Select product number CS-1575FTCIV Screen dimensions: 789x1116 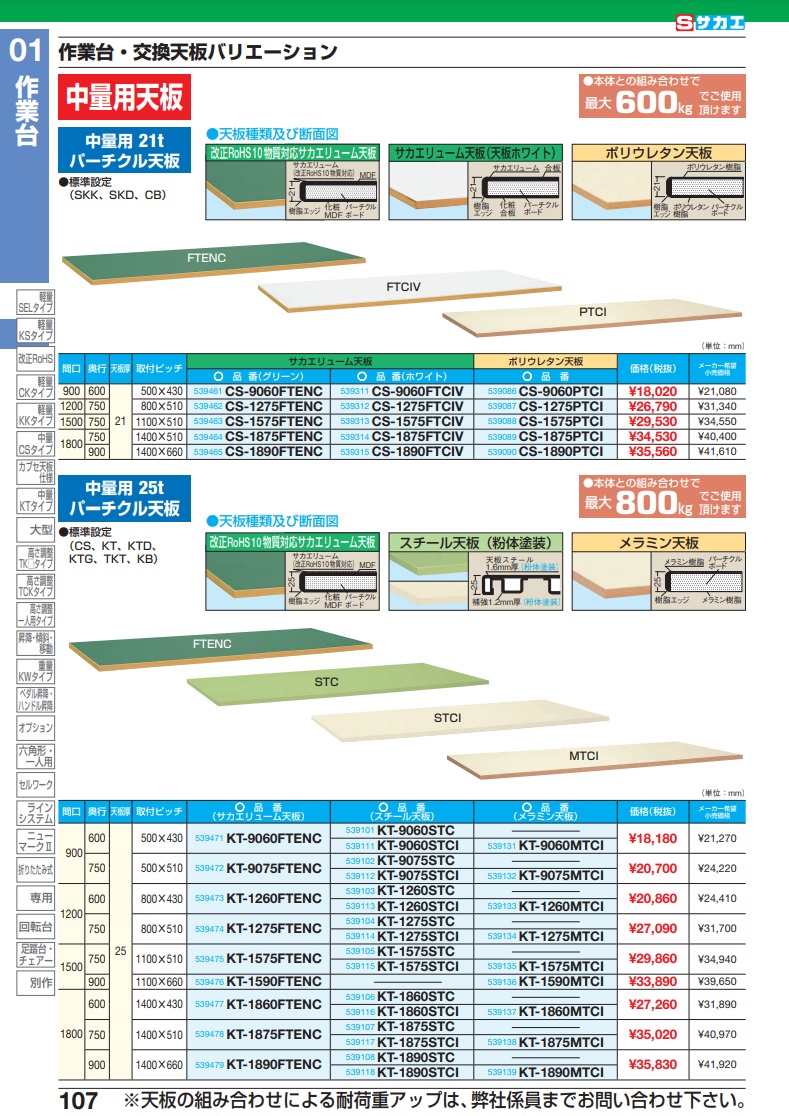[418, 421]
